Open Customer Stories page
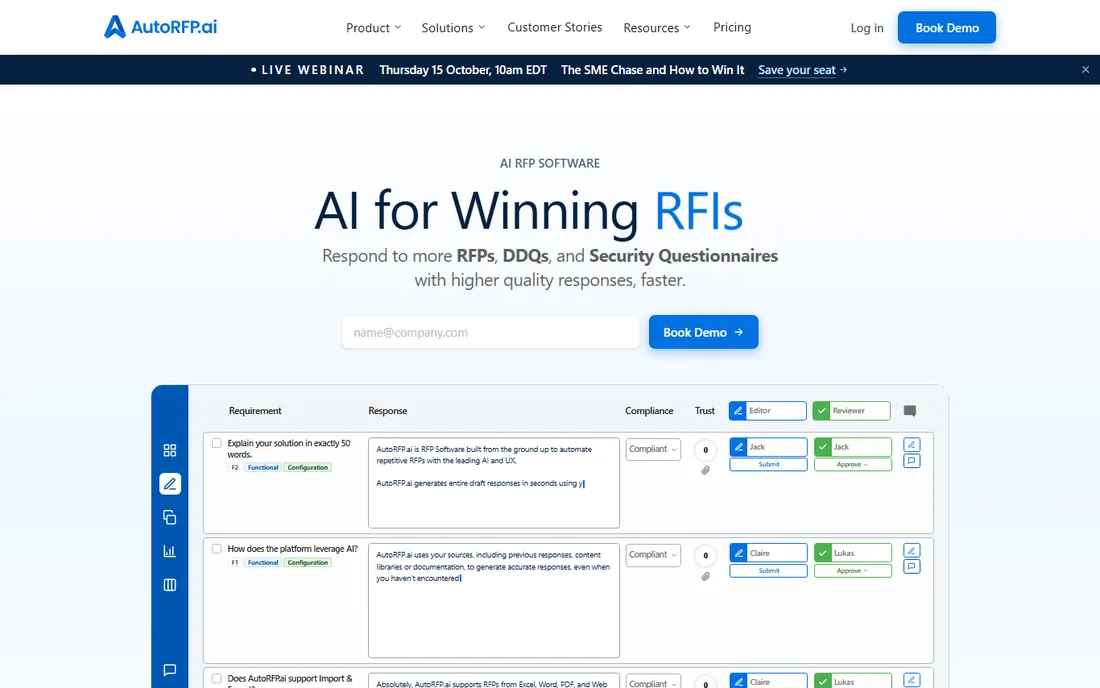 (x=555, y=27)
